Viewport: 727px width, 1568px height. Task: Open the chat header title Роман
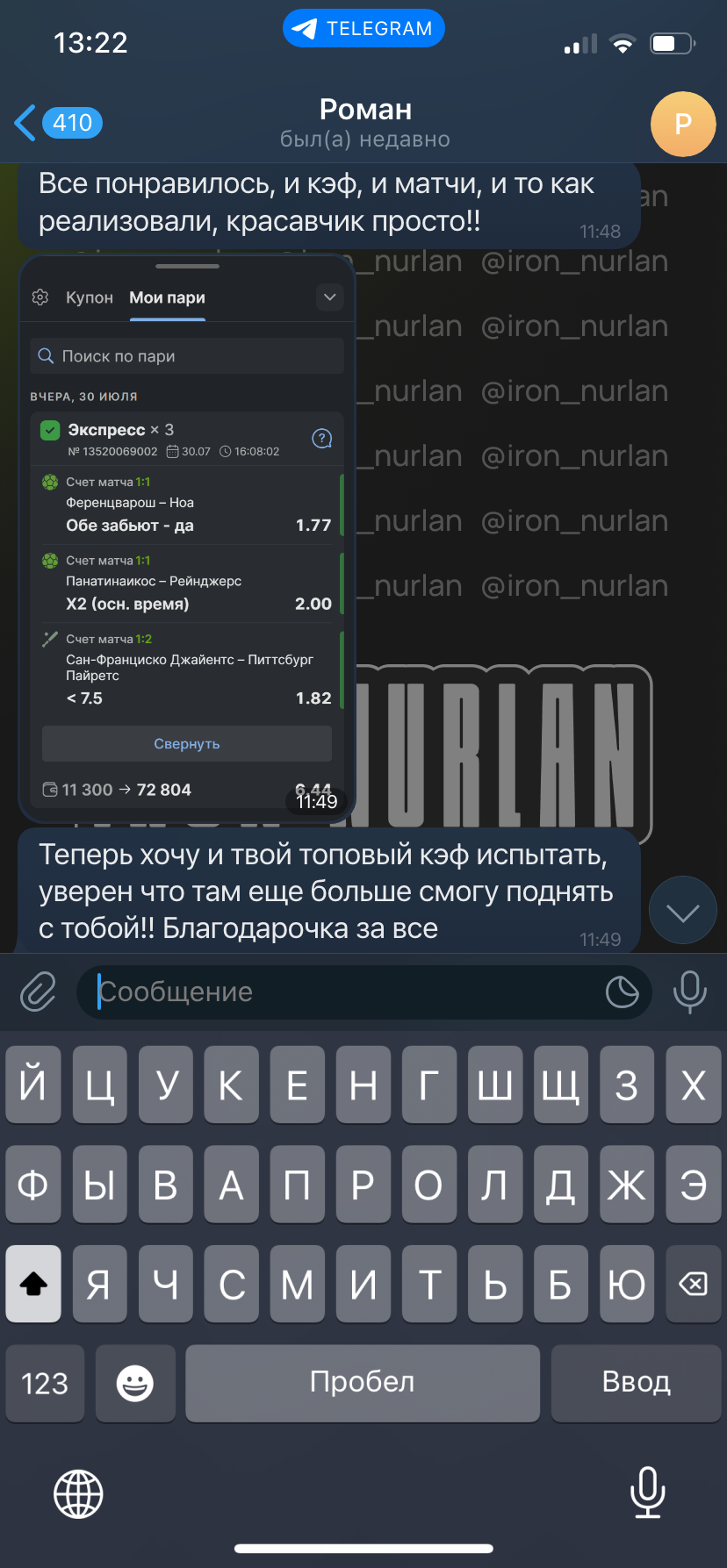tap(365, 110)
